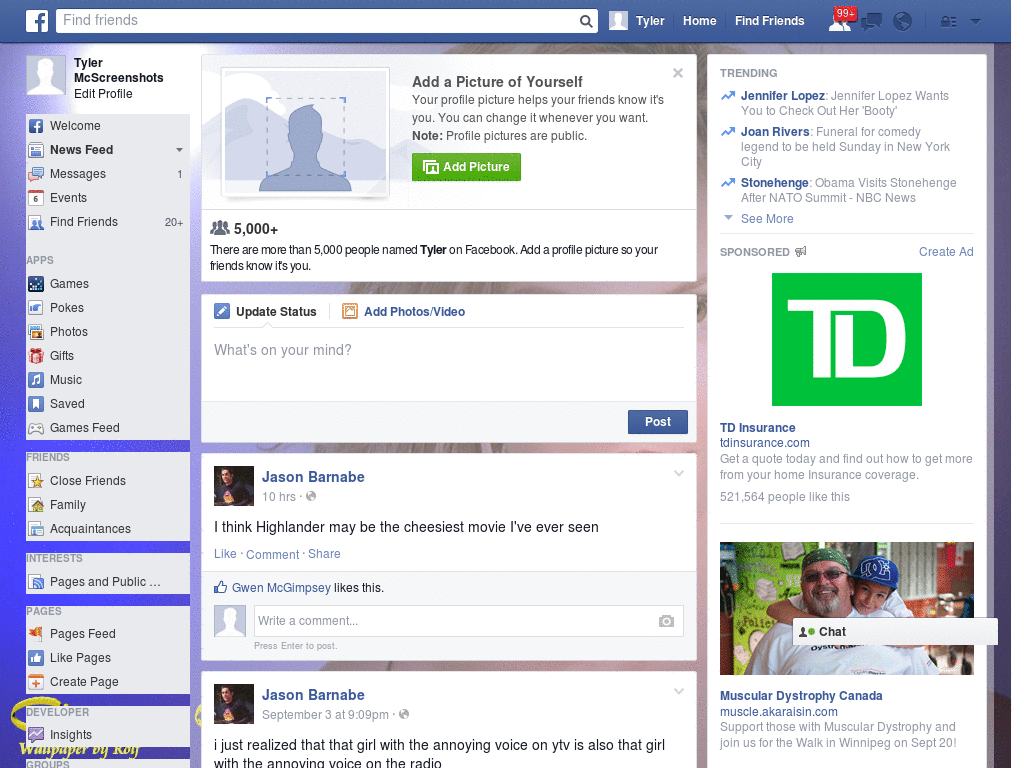The width and height of the screenshot is (1024, 768).
Task: Open privacy shortcuts lock icon
Action: tap(948, 22)
